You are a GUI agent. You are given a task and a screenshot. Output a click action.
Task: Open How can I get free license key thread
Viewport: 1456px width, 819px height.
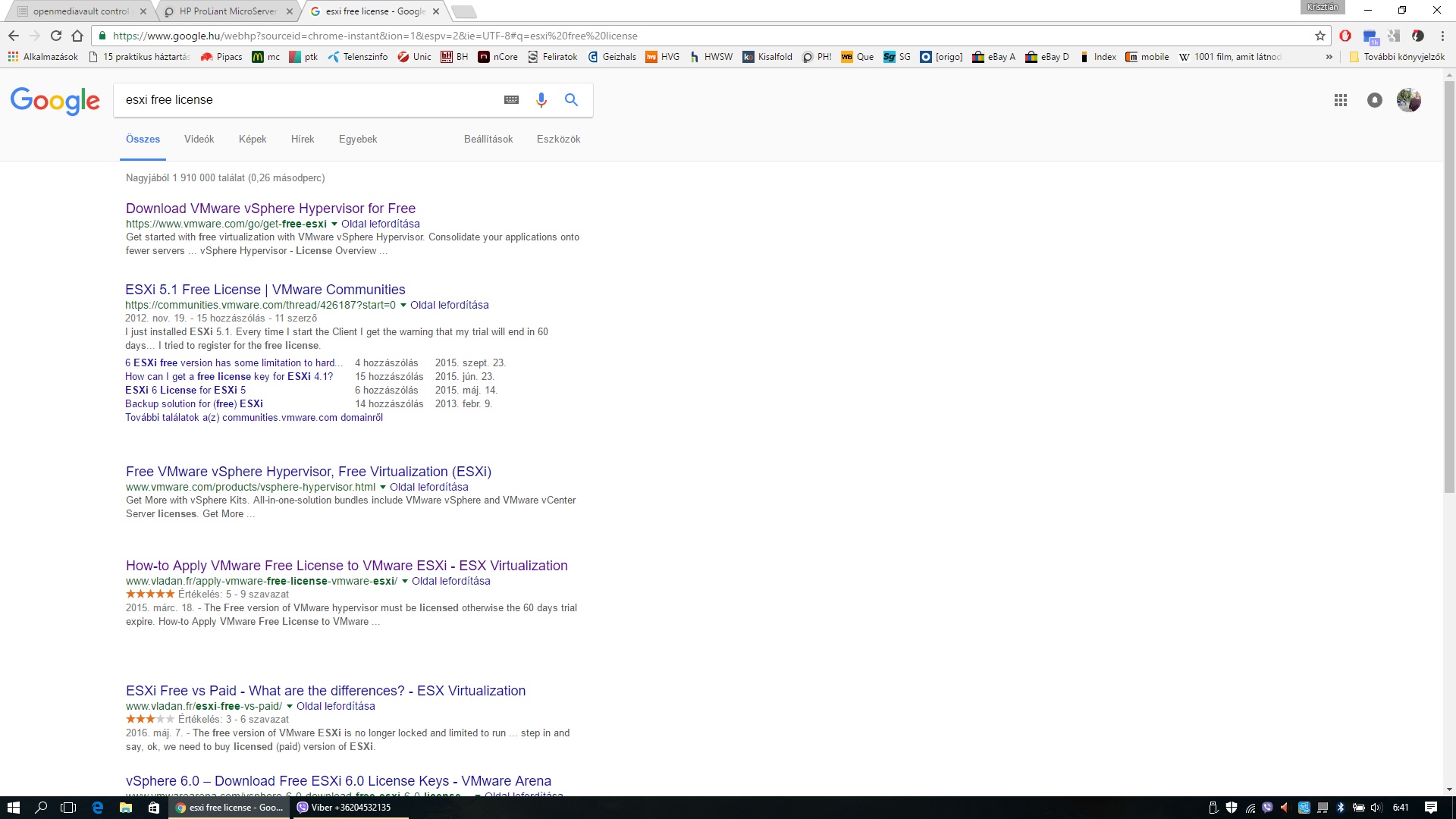(229, 377)
